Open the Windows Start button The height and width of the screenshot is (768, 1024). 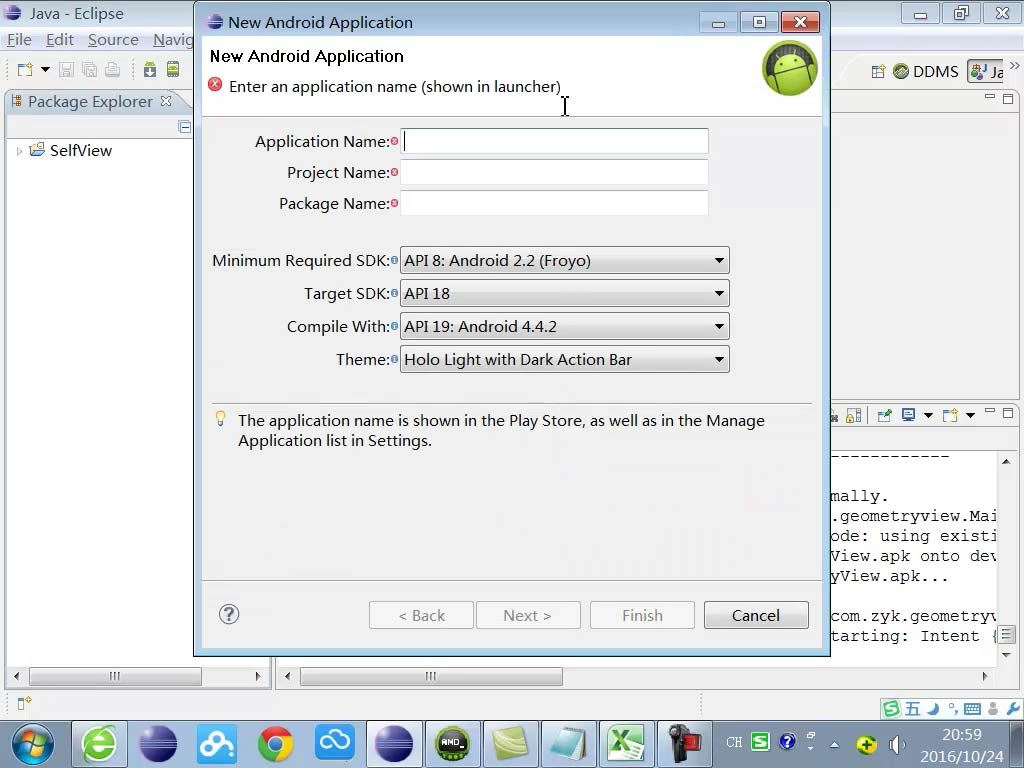point(33,744)
